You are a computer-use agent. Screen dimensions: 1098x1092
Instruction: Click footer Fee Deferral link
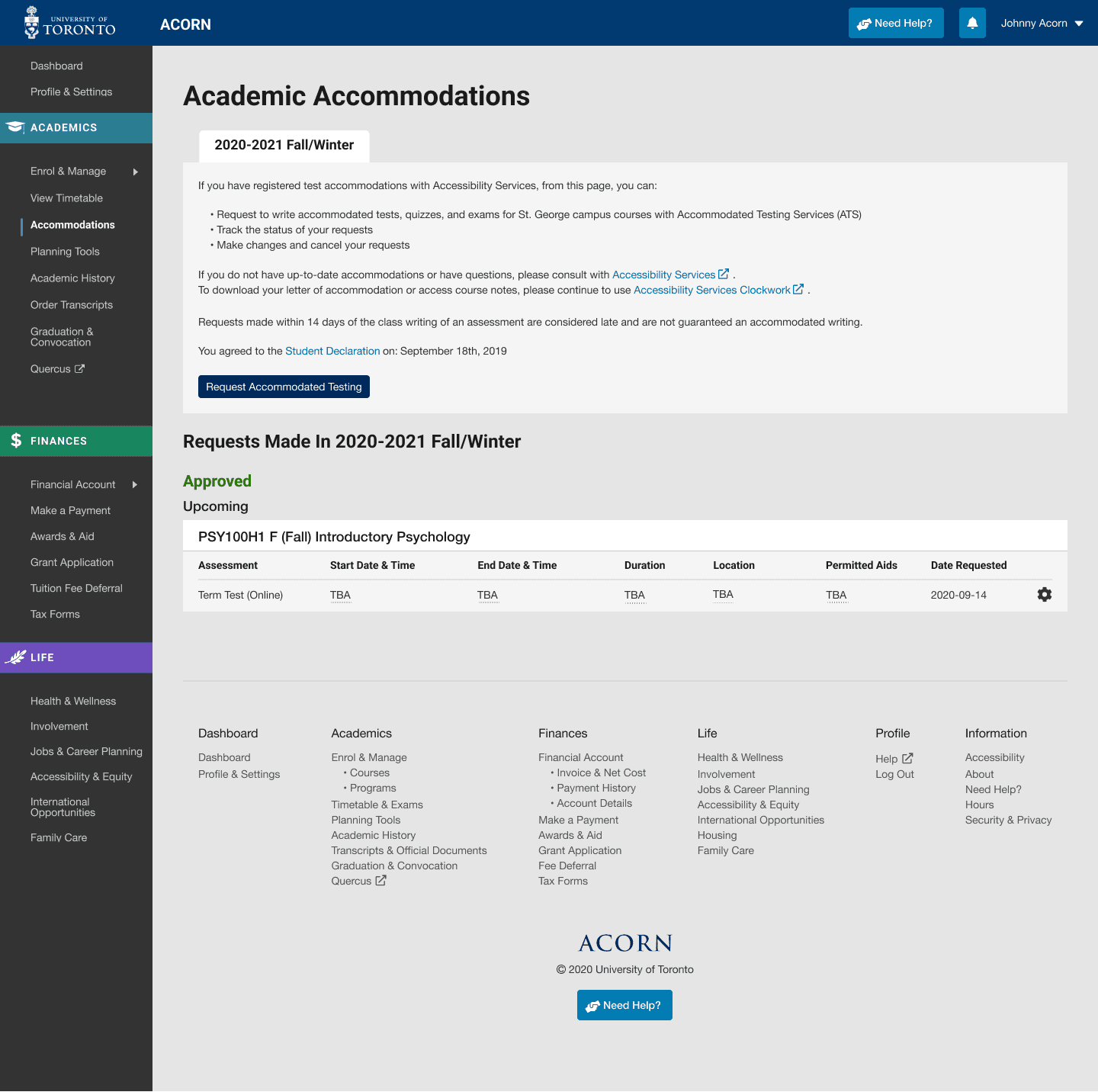[x=567, y=866]
